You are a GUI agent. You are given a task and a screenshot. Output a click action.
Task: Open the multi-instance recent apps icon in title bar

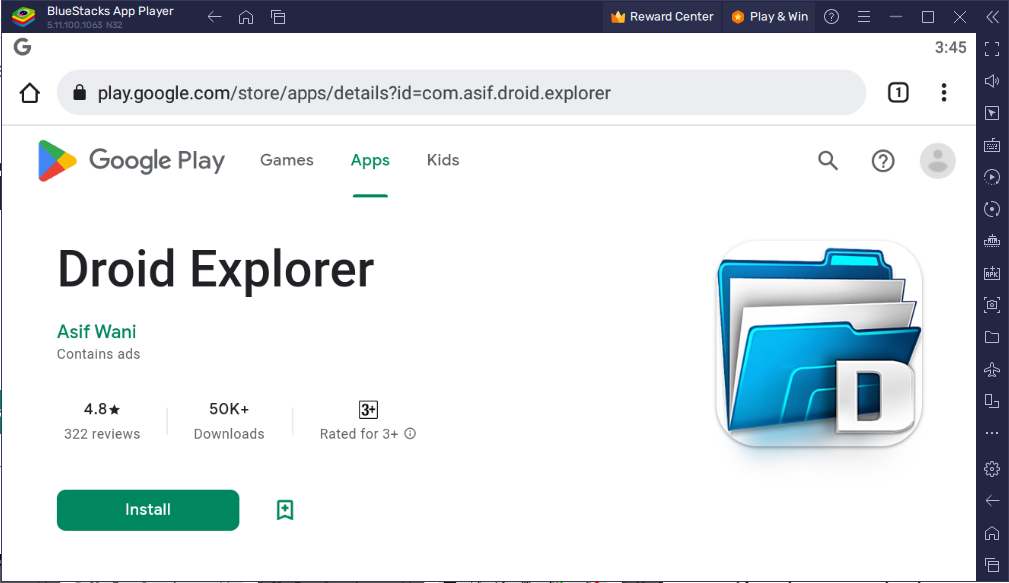click(278, 17)
